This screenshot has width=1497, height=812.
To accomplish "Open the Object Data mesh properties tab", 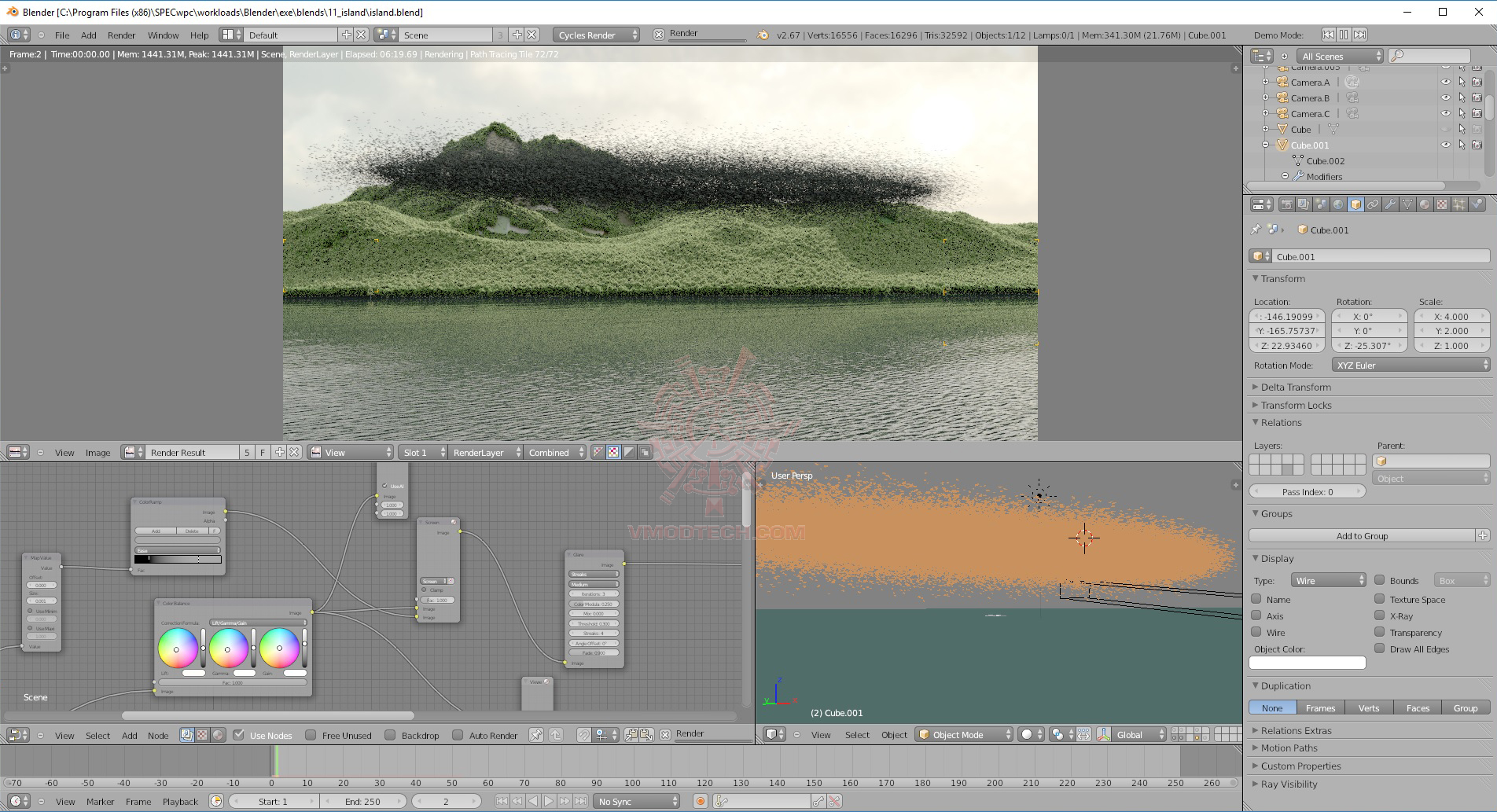I will pyautogui.click(x=1407, y=205).
